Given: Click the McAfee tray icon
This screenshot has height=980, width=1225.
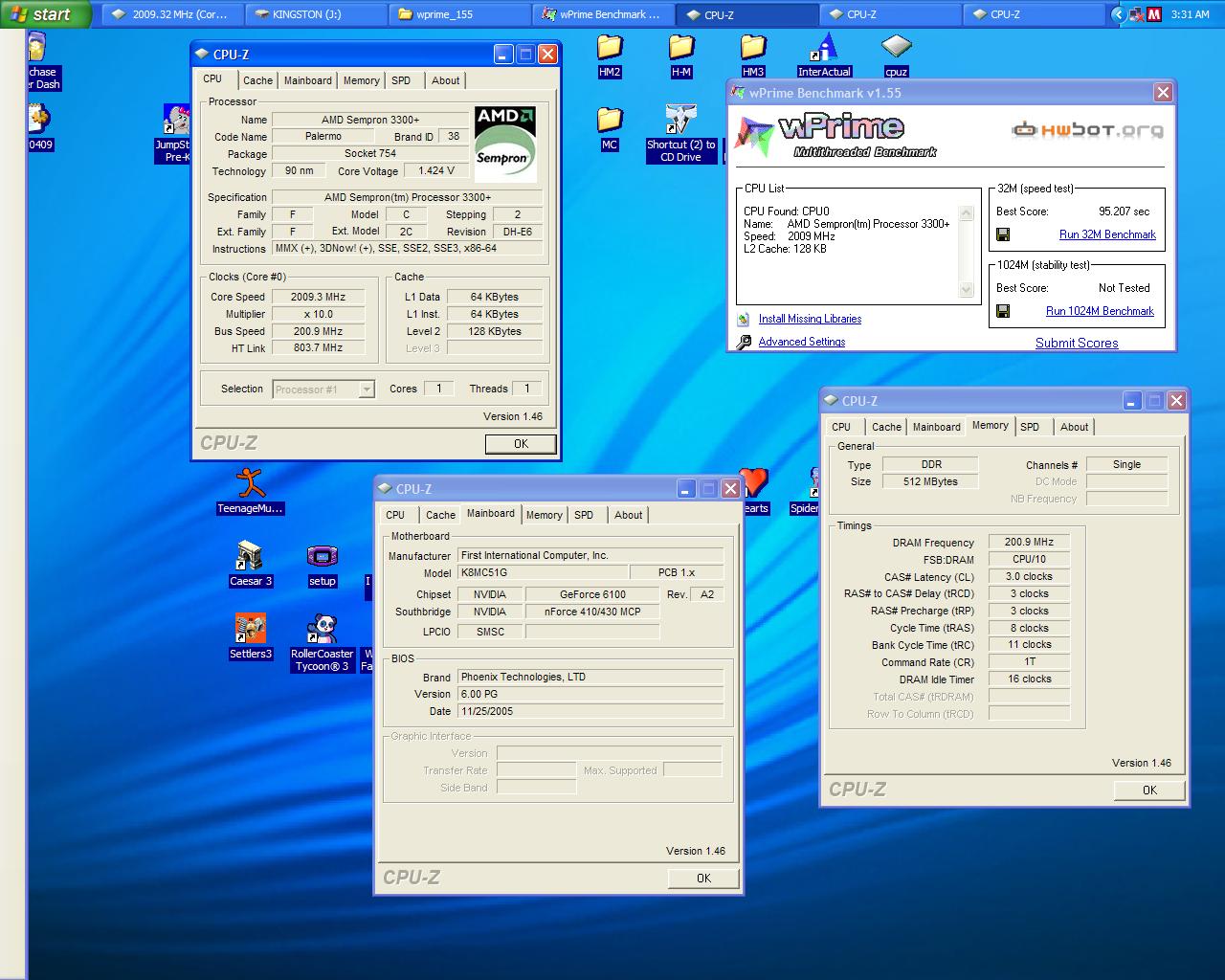Looking at the screenshot, I should [x=1155, y=14].
